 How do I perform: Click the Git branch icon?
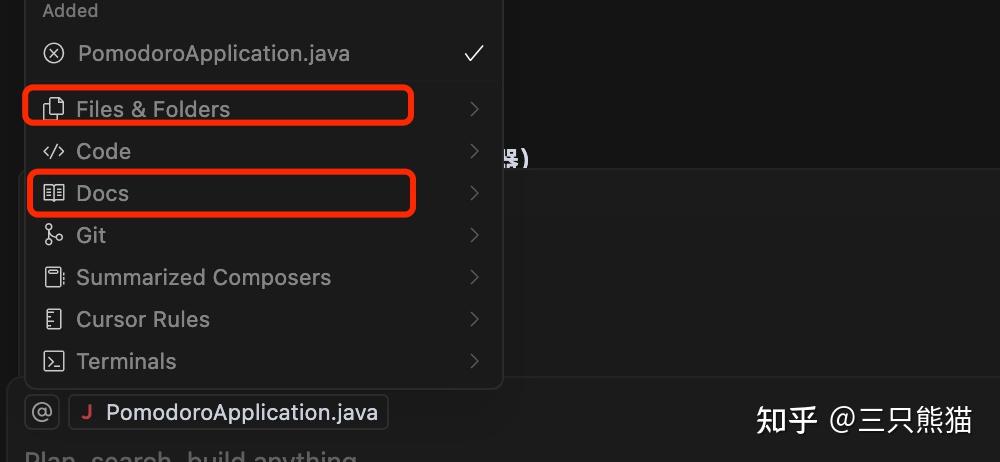[54, 235]
